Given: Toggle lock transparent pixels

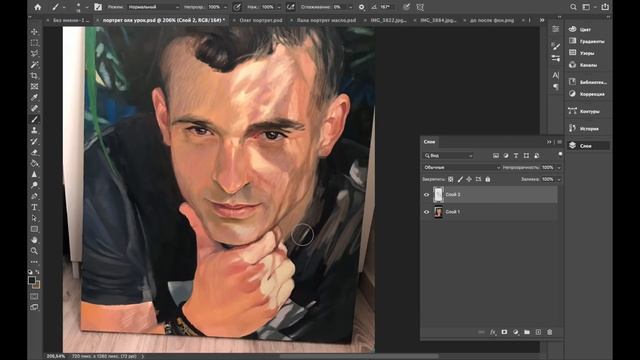Looking at the screenshot, I should click(x=451, y=179).
